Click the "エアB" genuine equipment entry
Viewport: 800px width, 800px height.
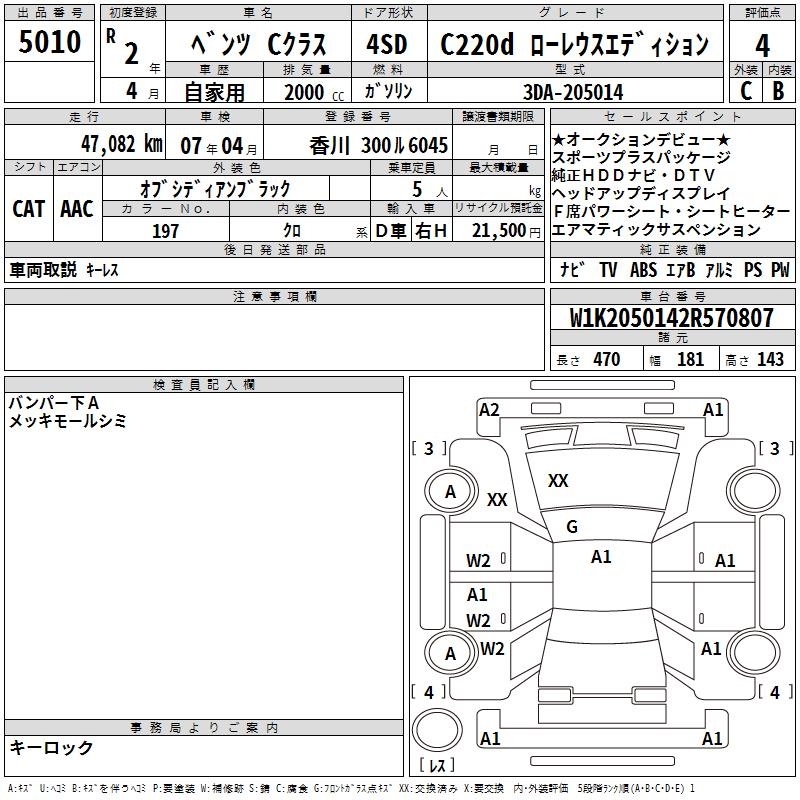coord(681,269)
